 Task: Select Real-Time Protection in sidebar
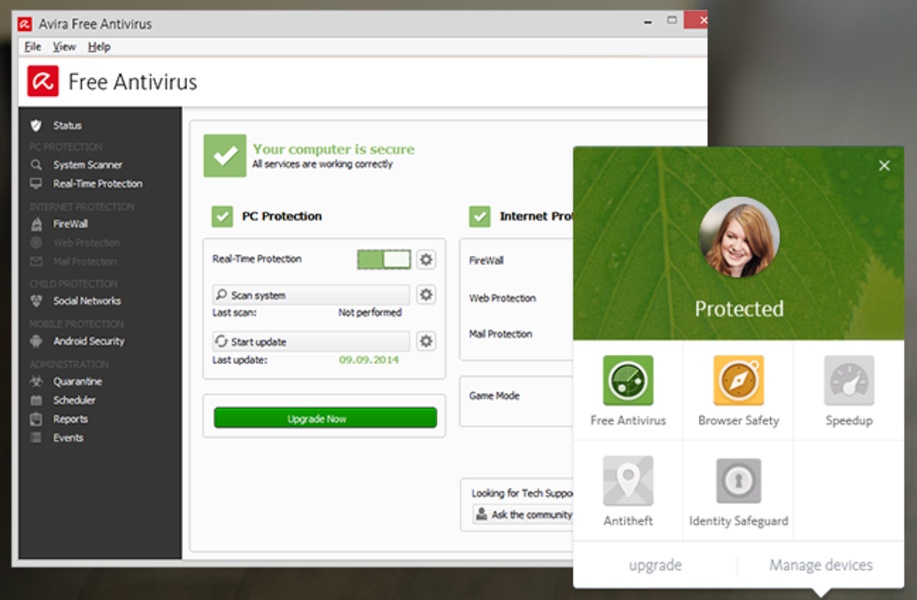coord(98,184)
